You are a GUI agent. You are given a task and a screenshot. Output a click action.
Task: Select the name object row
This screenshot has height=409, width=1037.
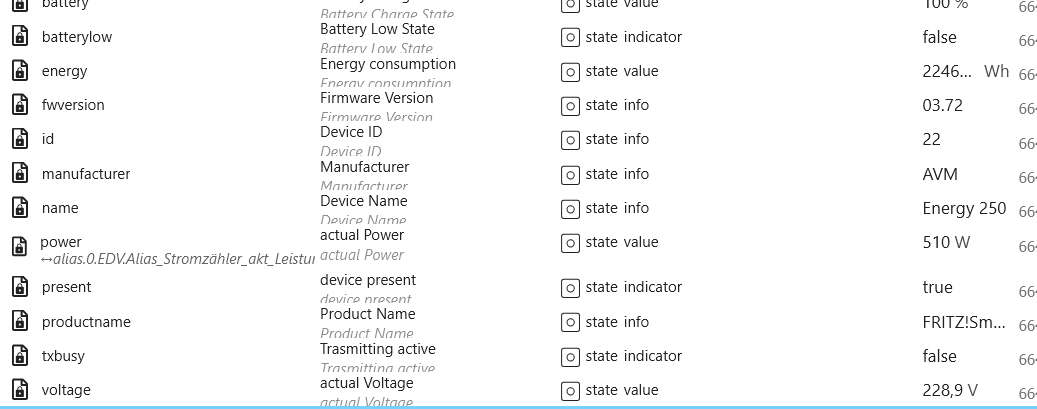pyautogui.click(x=60, y=208)
